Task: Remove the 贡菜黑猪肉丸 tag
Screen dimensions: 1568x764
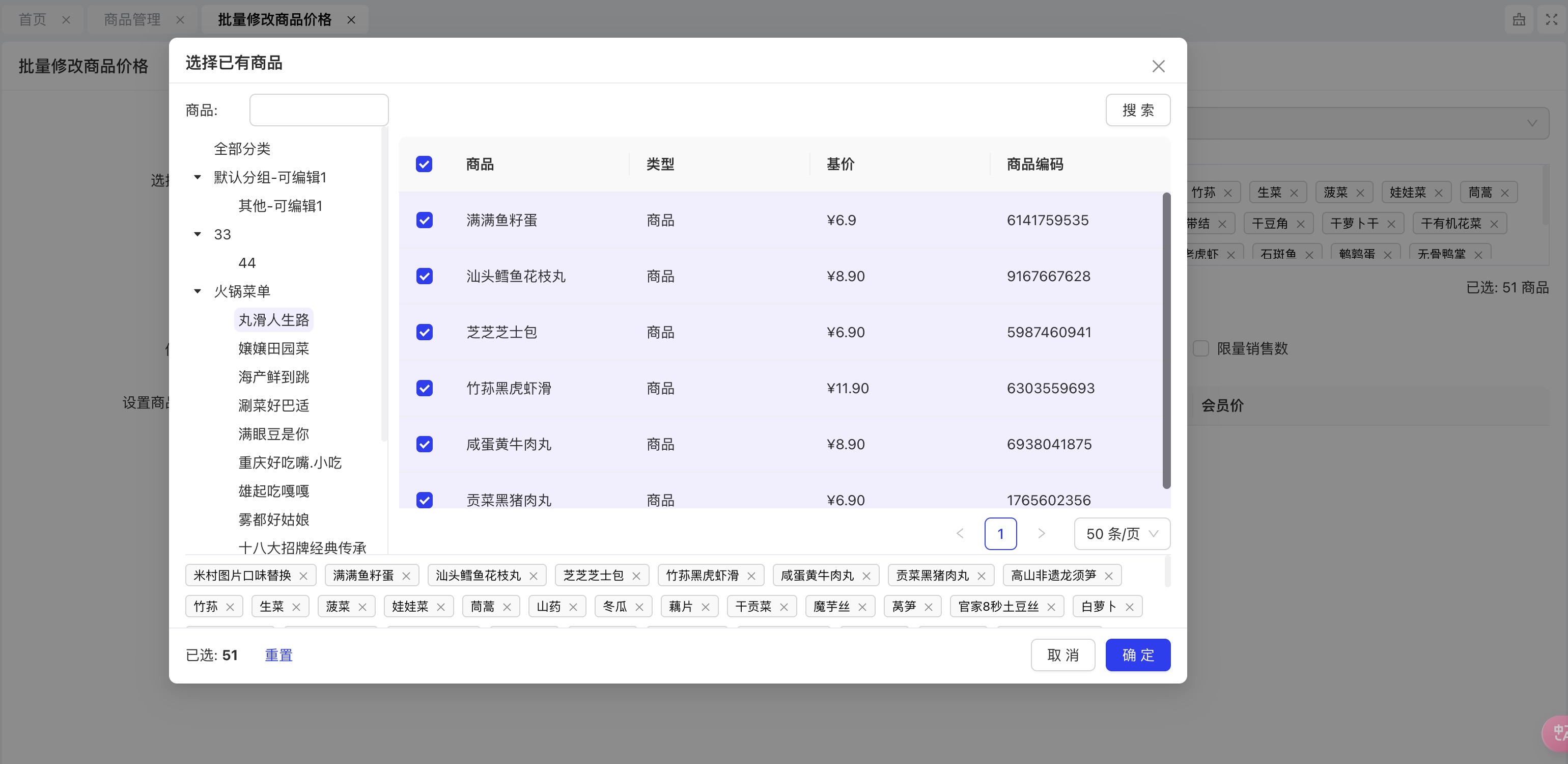Action: [981, 576]
